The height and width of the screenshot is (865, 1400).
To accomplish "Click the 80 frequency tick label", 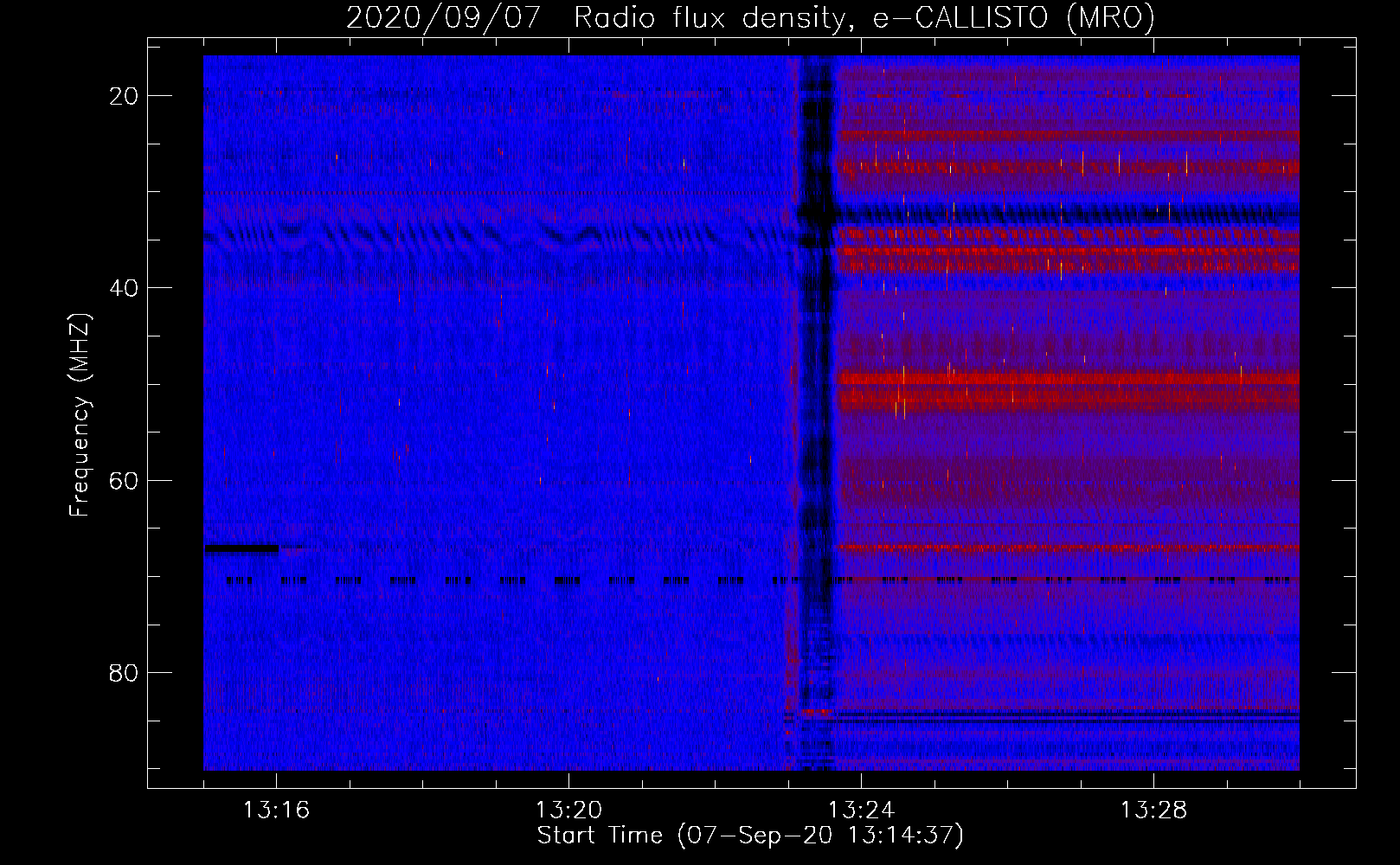I will pos(125,673).
